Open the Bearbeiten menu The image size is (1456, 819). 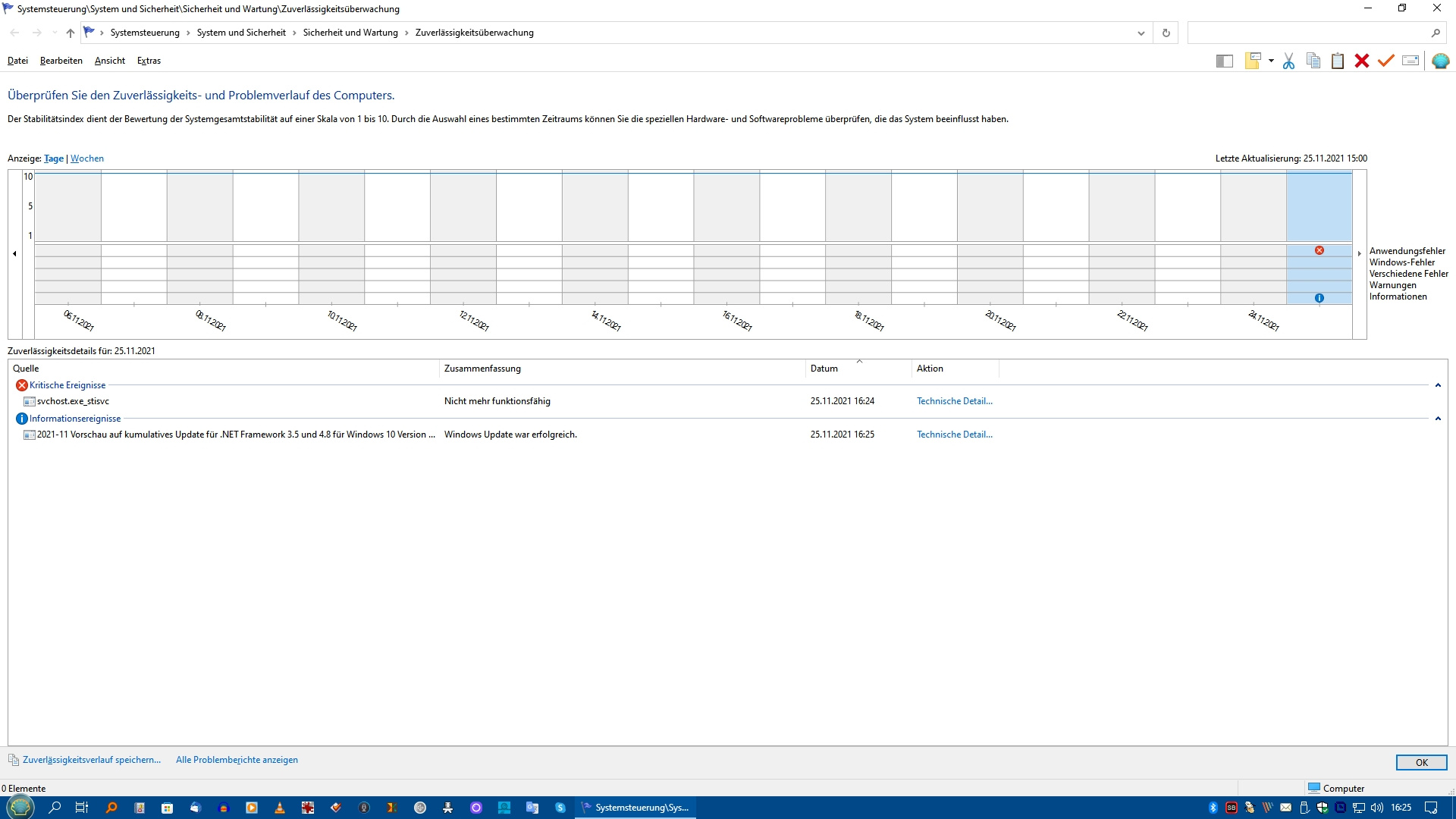tap(61, 61)
